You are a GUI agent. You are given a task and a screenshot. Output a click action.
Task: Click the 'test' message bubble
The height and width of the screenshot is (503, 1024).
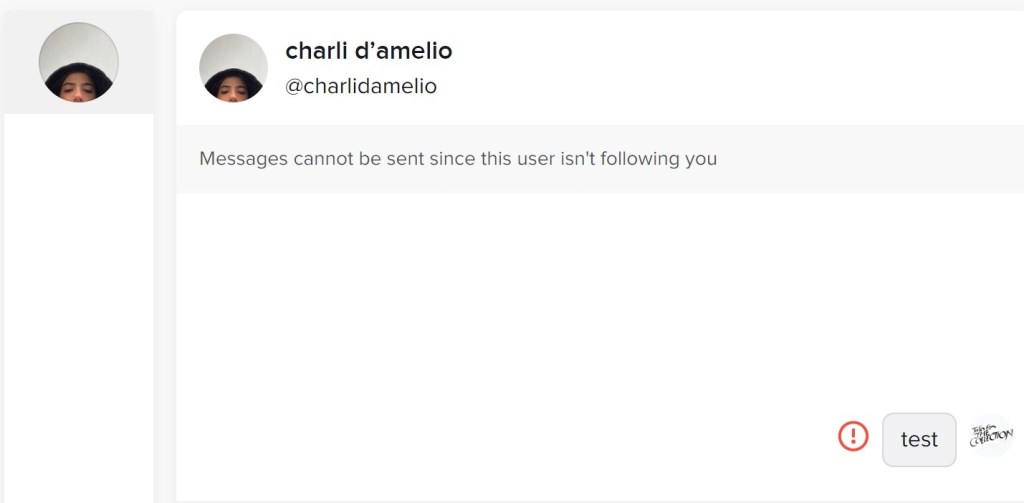pyautogui.click(x=919, y=440)
